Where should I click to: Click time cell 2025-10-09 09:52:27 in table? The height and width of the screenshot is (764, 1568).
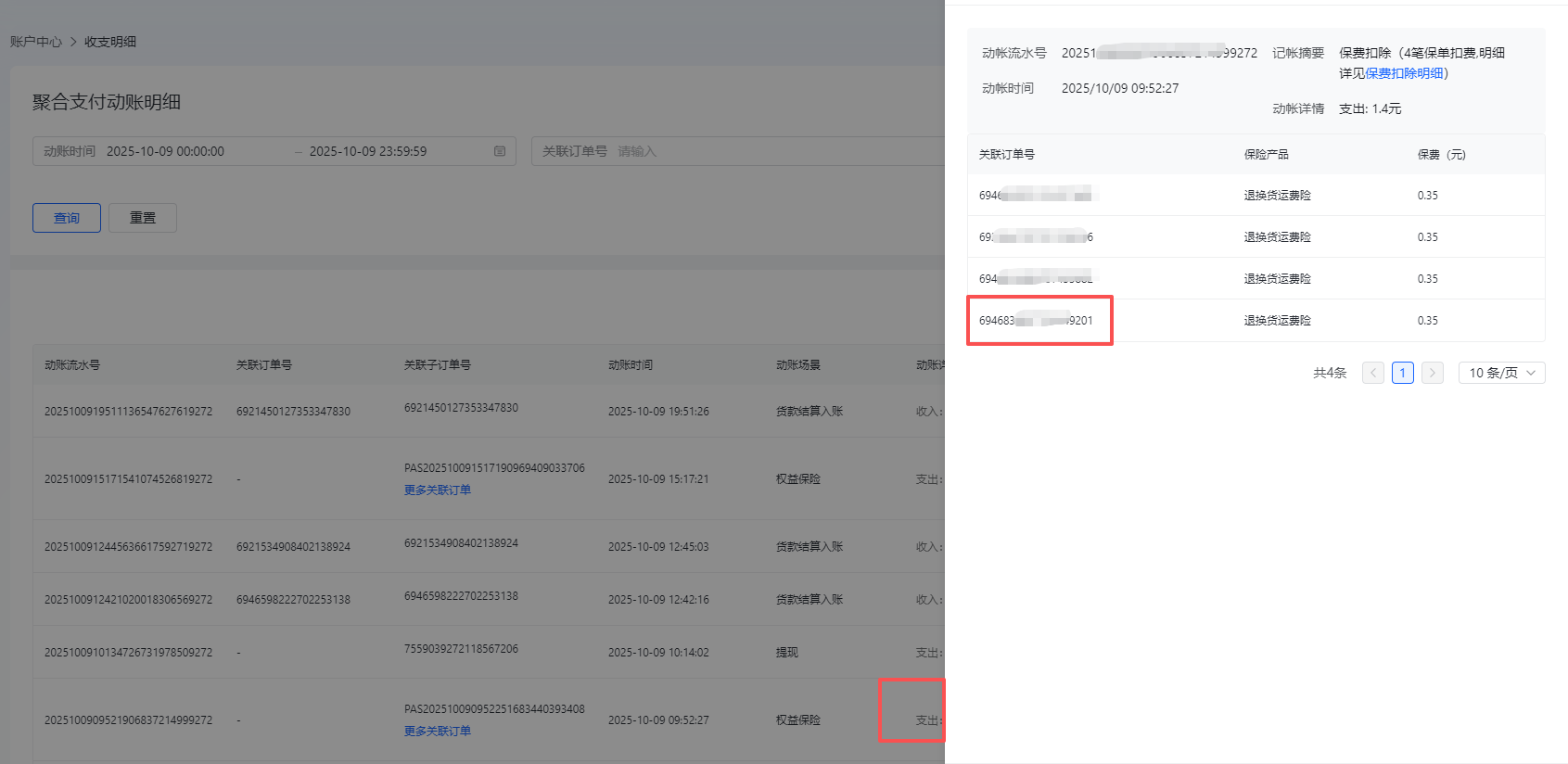tap(658, 719)
